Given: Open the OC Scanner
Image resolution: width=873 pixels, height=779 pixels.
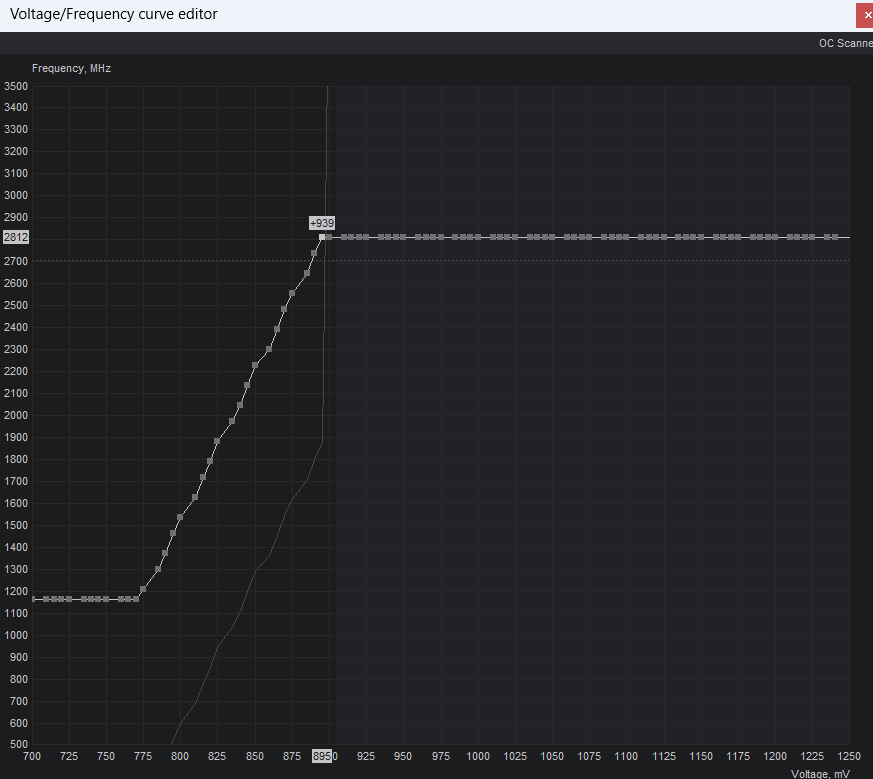Looking at the screenshot, I should pos(845,43).
